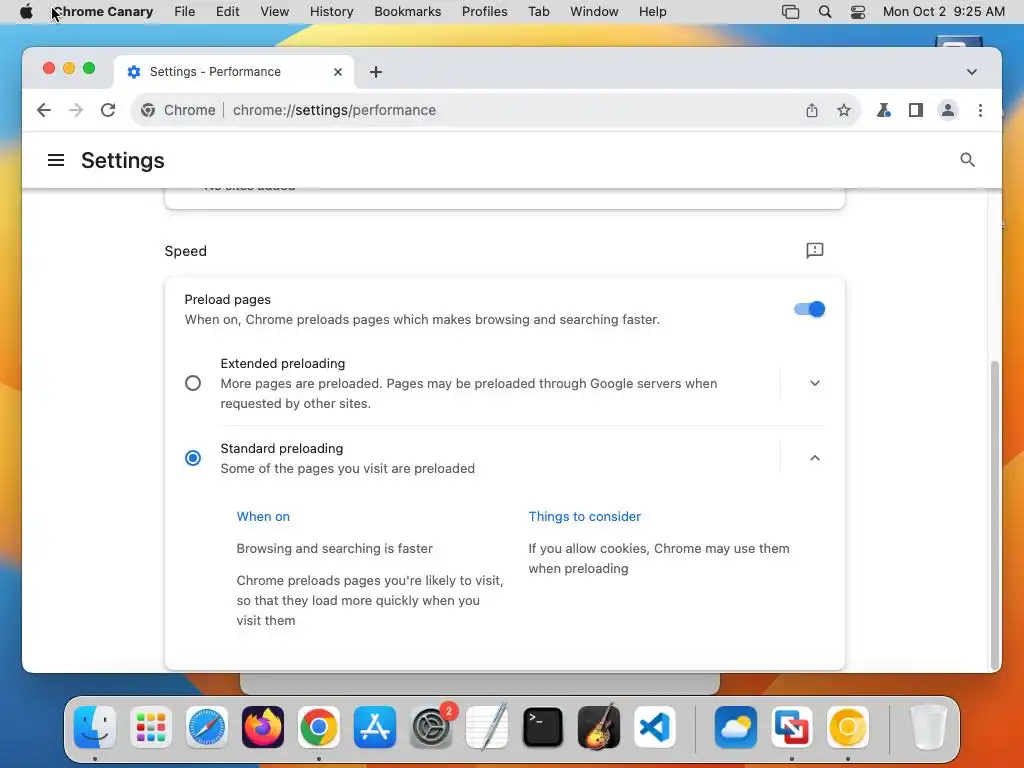Viewport: 1024px width, 768px height.
Task: Open Google Chrome from the Dock
Action: coord(319,727)
